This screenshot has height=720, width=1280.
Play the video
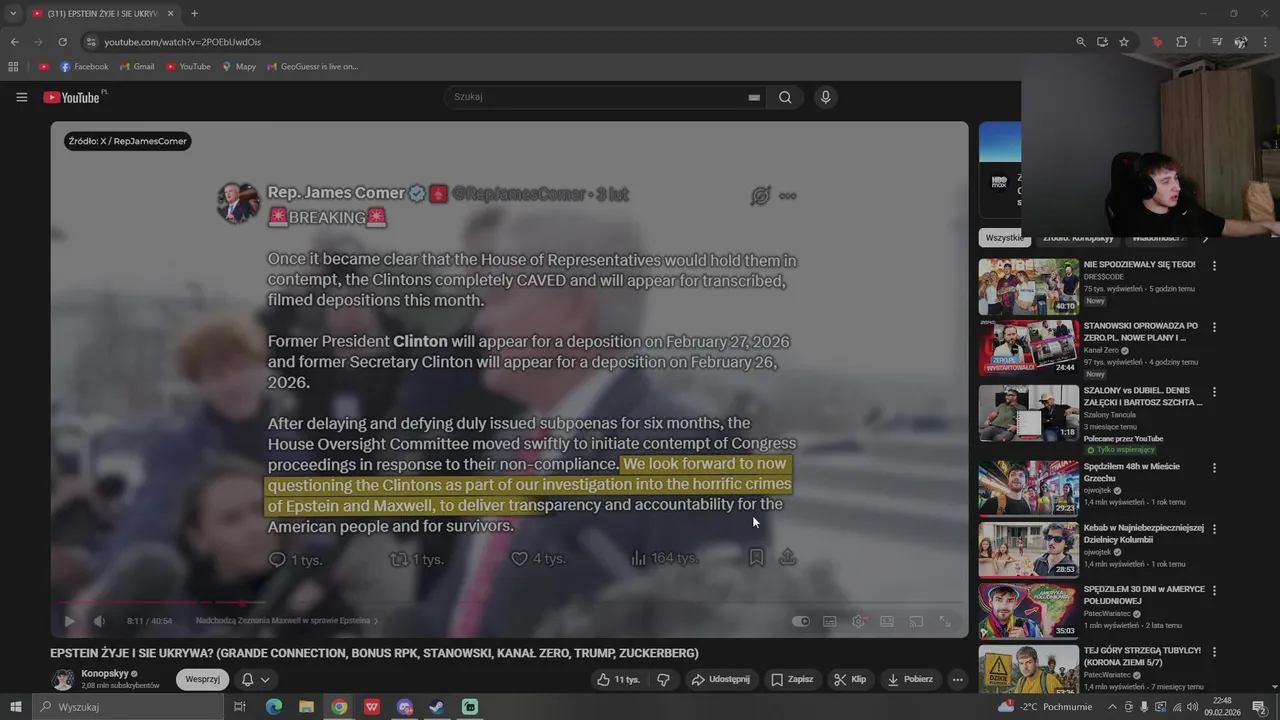69,621
